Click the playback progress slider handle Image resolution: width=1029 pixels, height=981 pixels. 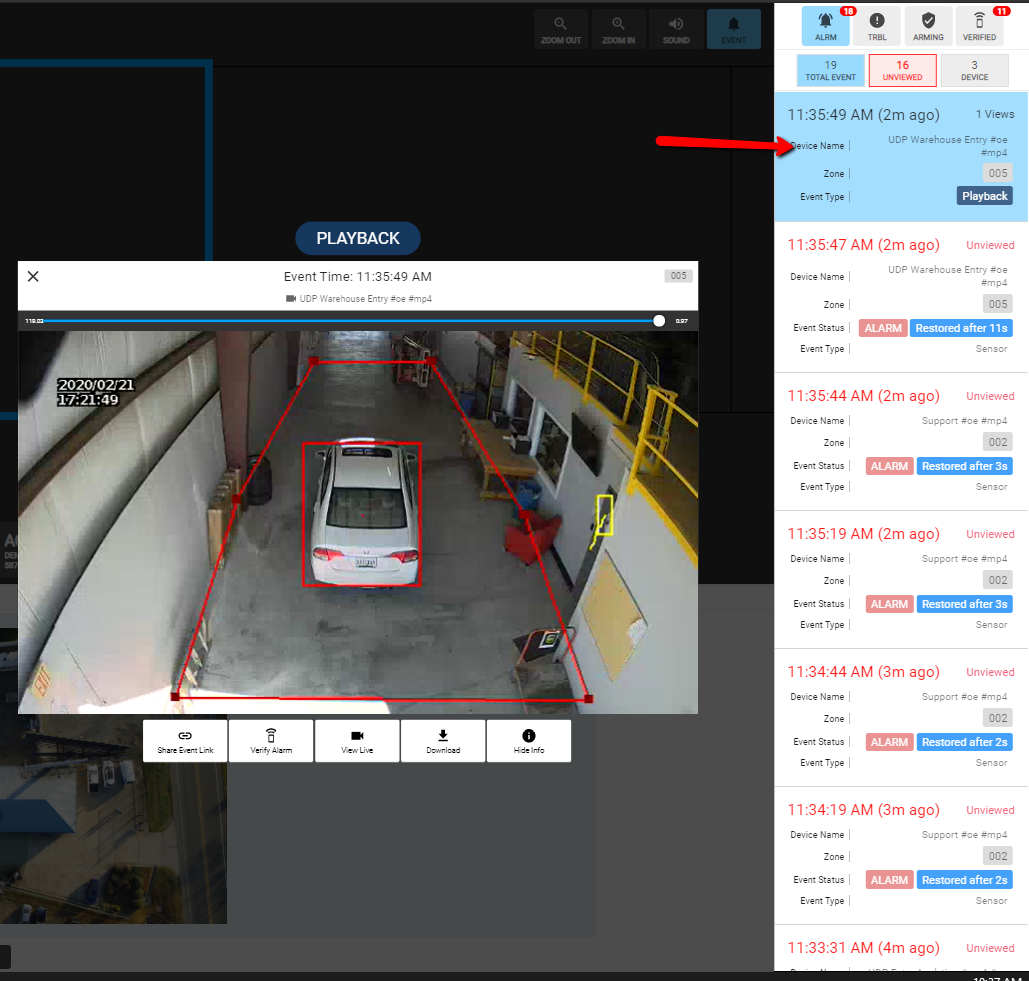coord(659,321)
